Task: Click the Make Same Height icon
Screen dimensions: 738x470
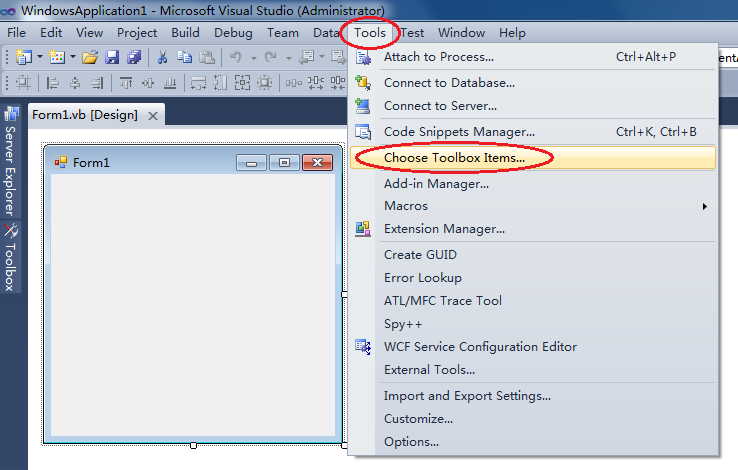Action: coord(220,83)
